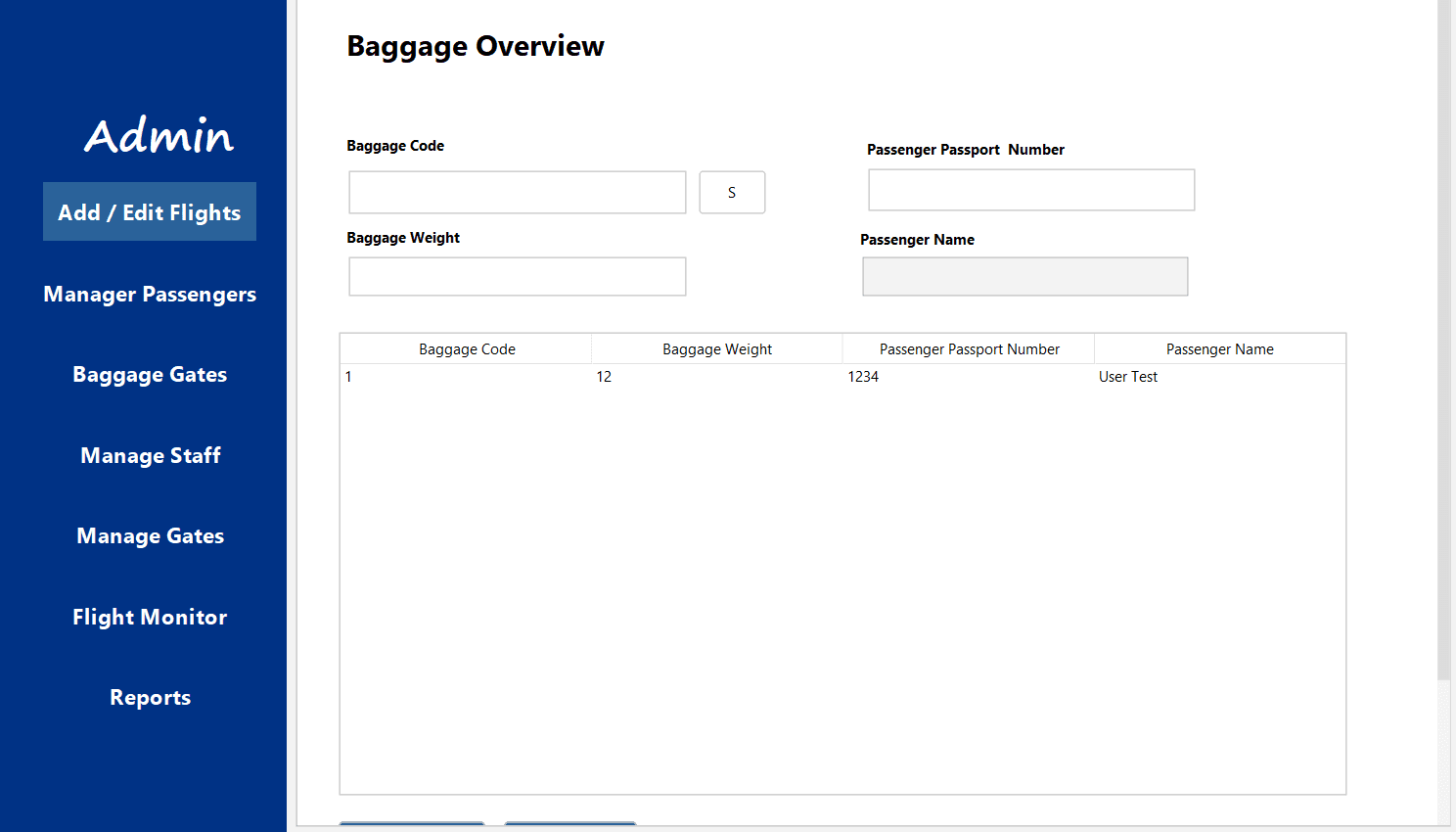This screenshot has height=832, width=1456.
Task: Click the Baggage Weight column header
Action: (716, 348)
